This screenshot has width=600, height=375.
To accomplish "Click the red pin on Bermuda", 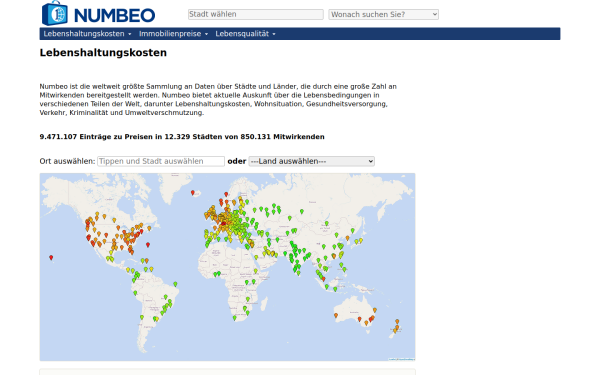I will tap(148, 246).
